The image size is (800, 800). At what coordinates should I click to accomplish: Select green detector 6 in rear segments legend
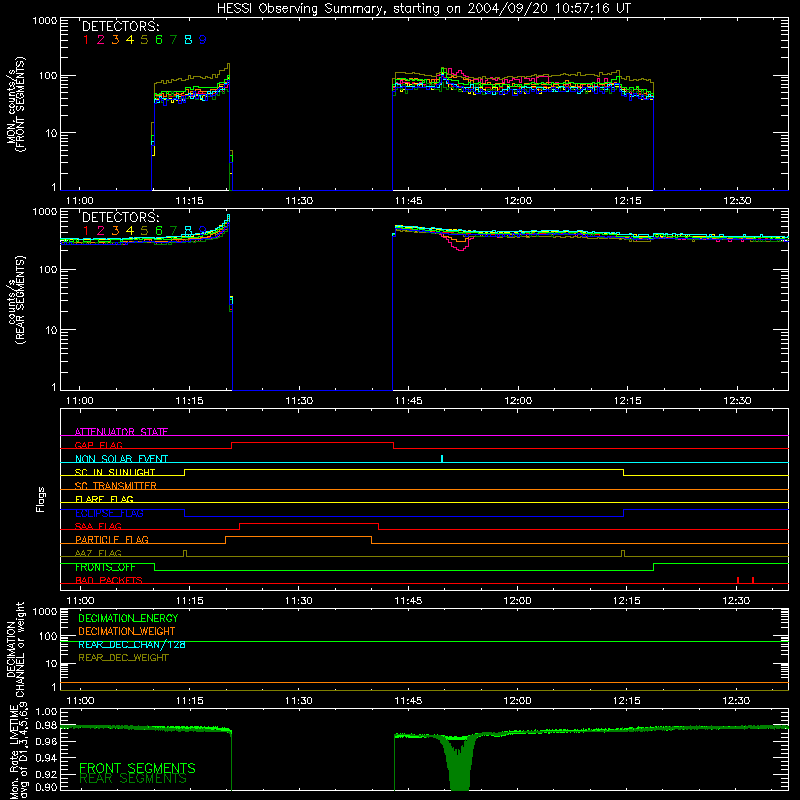[x=159, y=231]
